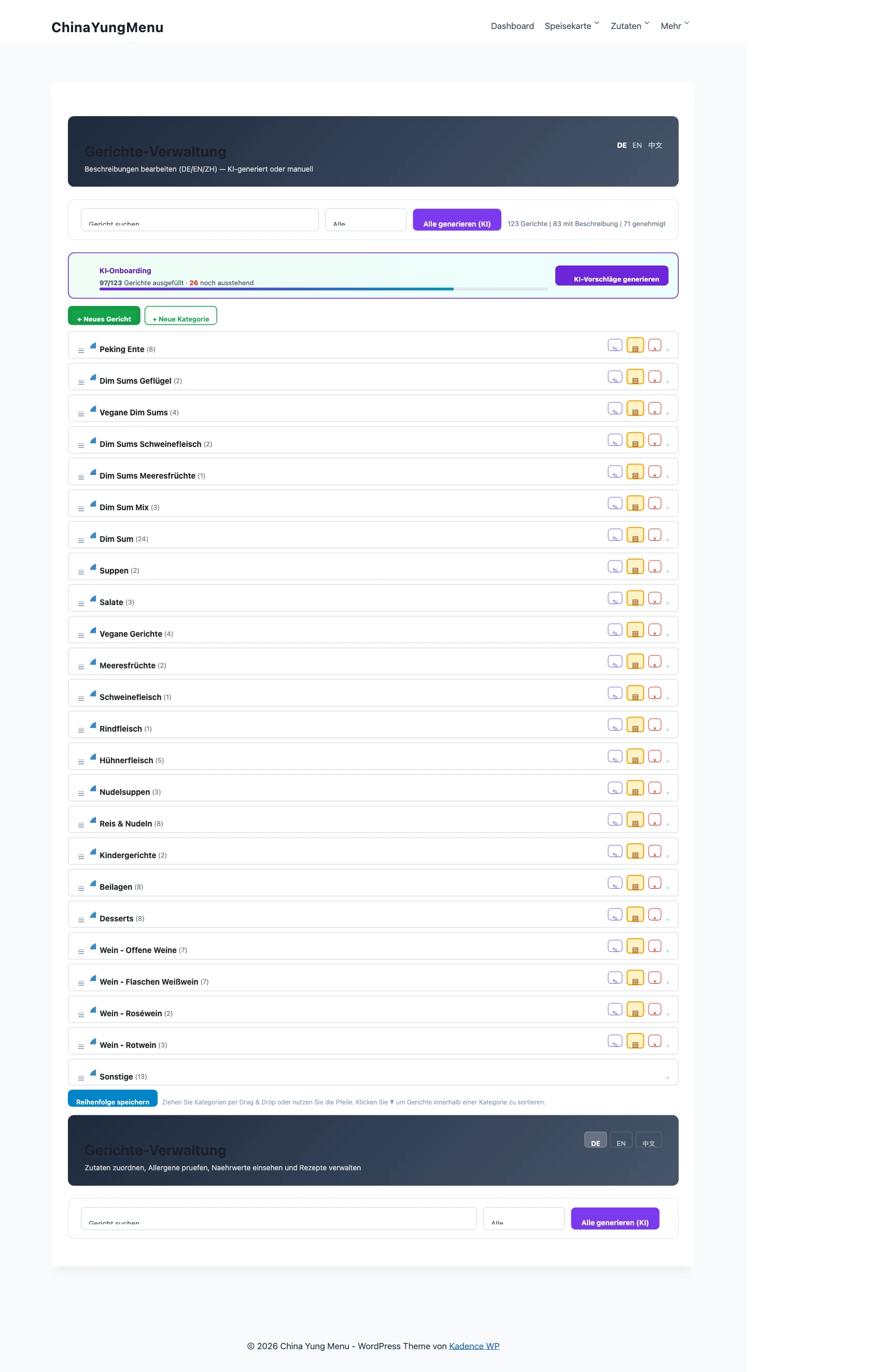The height and width of the screenshot is (1372, 871).
Task: Focus the top Gericht suchen search field
Action: click(x=200, y=220)
